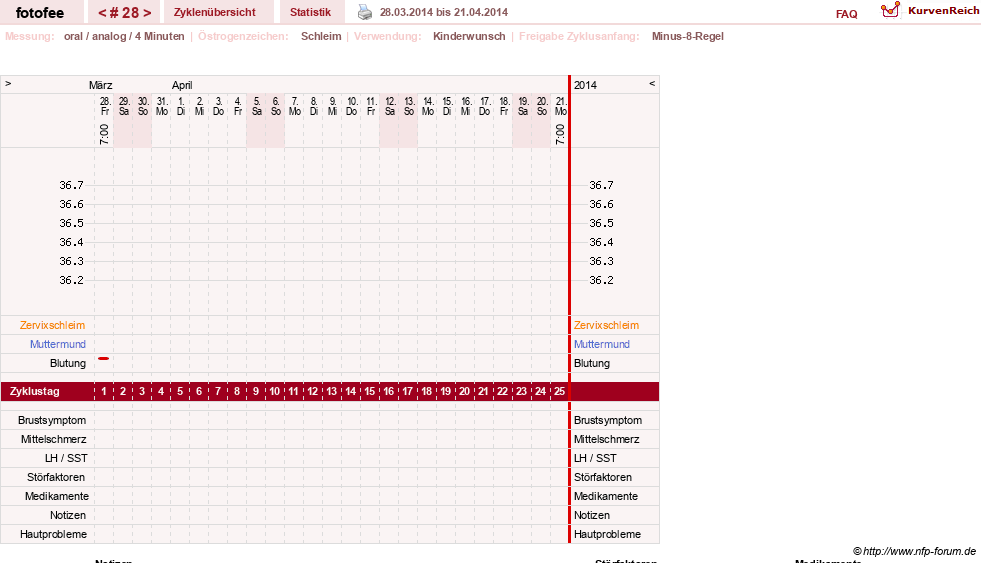This screenshot has height=563, width=981.
Task: Click the right 36.5 temperature label
Action: point(601,223)
